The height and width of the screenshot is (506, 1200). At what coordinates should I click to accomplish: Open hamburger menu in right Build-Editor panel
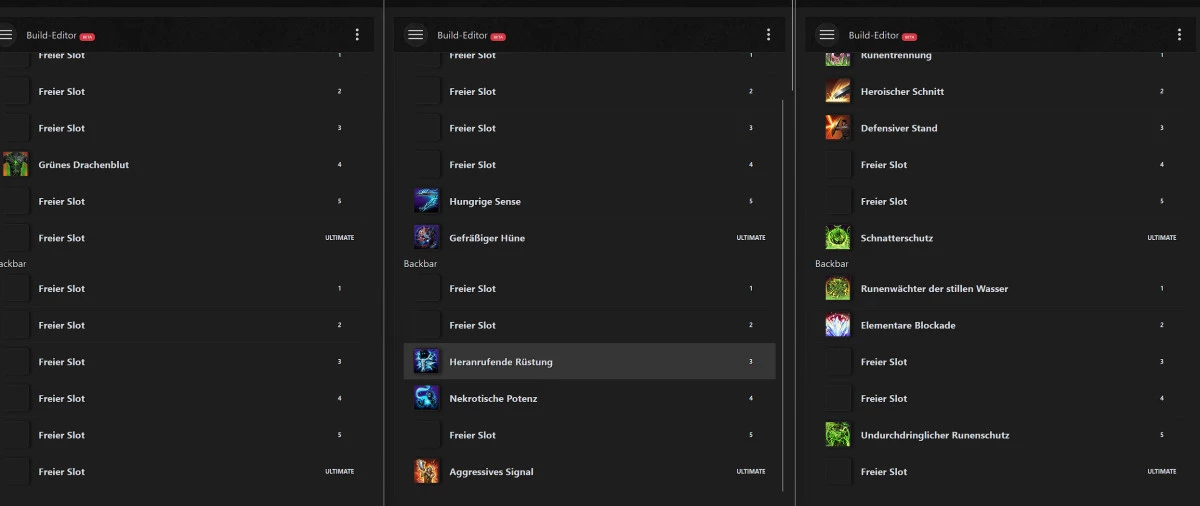click(827, 35)
